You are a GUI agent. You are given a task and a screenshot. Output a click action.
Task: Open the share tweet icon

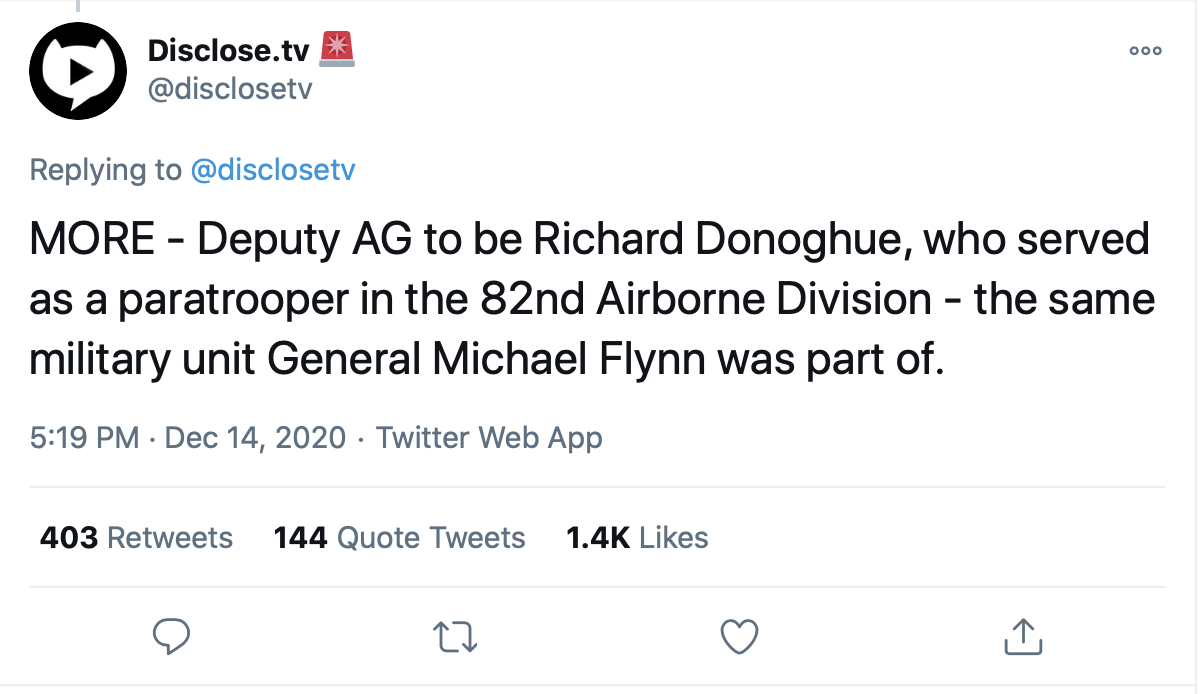pos(1022,635)
